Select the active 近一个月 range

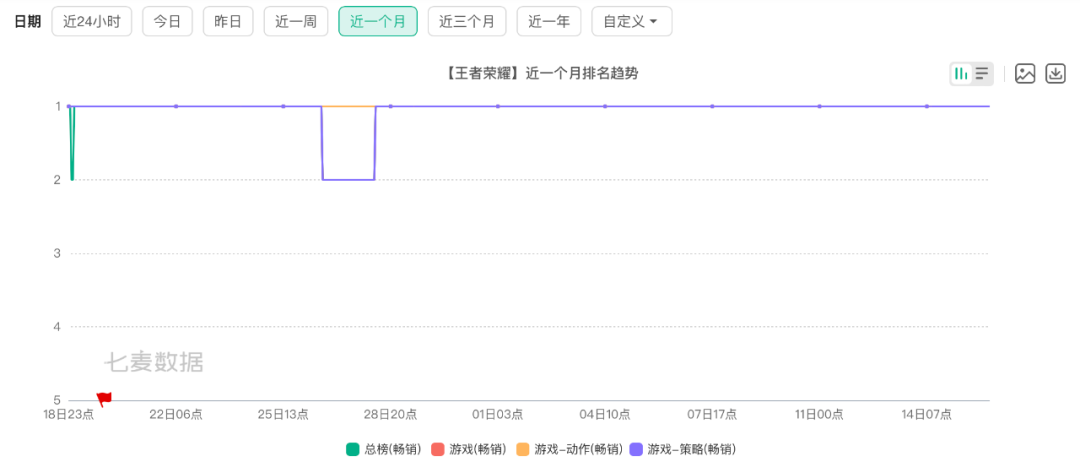[x=378, y=21]
